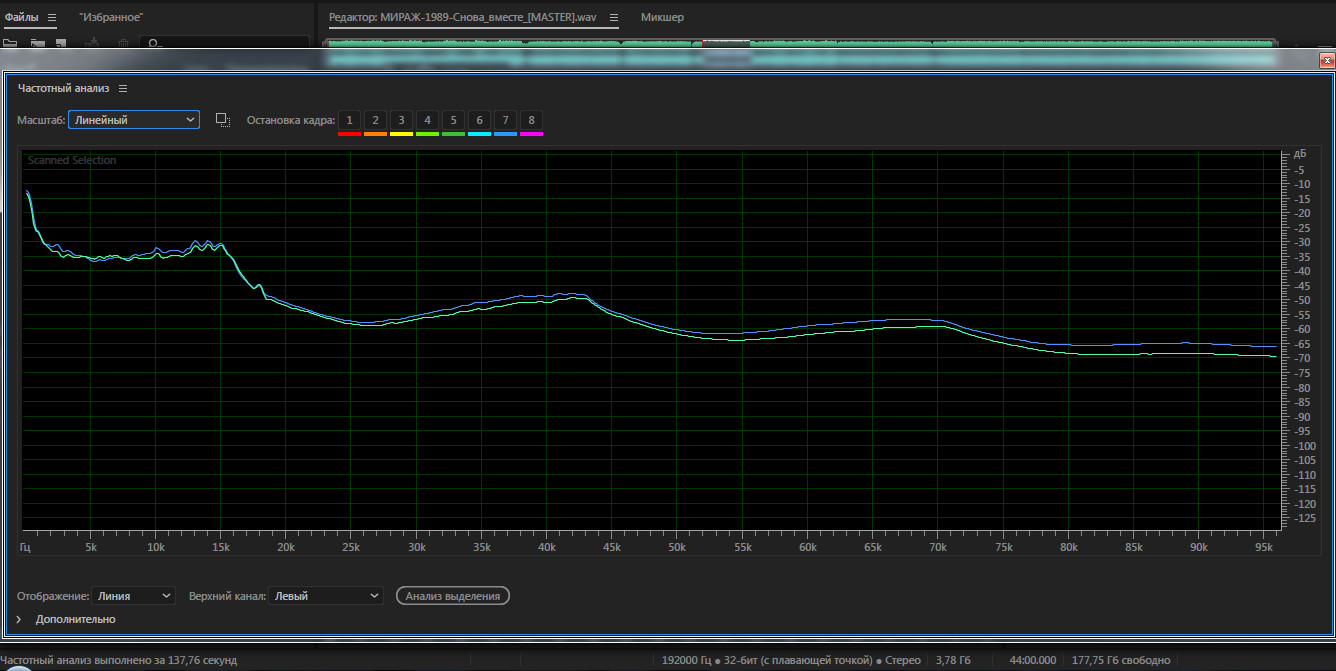This screenshot has width=1336, height=671.
Task: Toggle hold frame 1 (red)
Action: pyautogui.click(x=349, y=121)
